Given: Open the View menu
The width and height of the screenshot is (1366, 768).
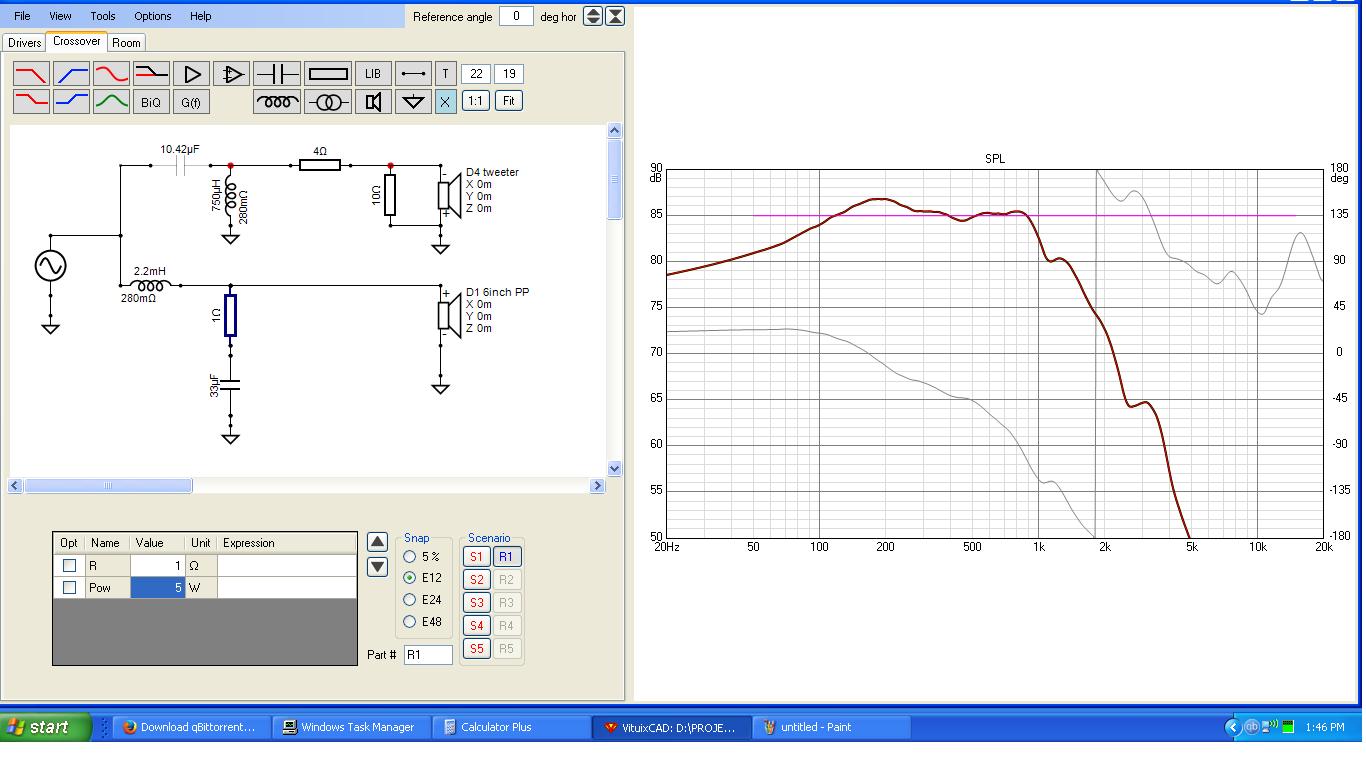Looking at the screenshot, I should point(60,16).
